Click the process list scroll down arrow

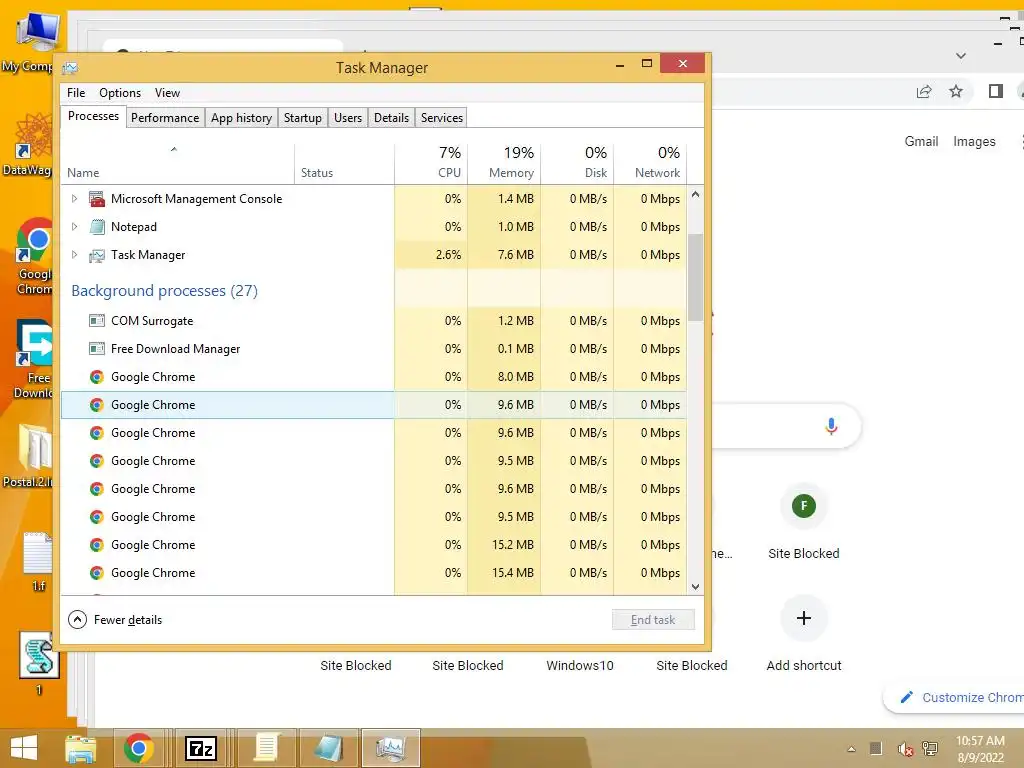click(696, 586)
